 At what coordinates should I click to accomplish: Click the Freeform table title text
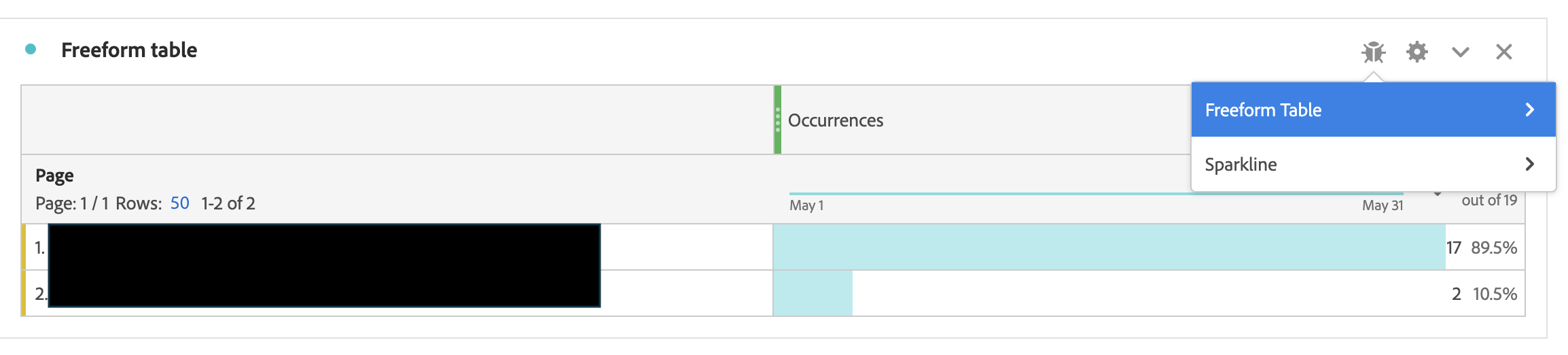[129, 50]
